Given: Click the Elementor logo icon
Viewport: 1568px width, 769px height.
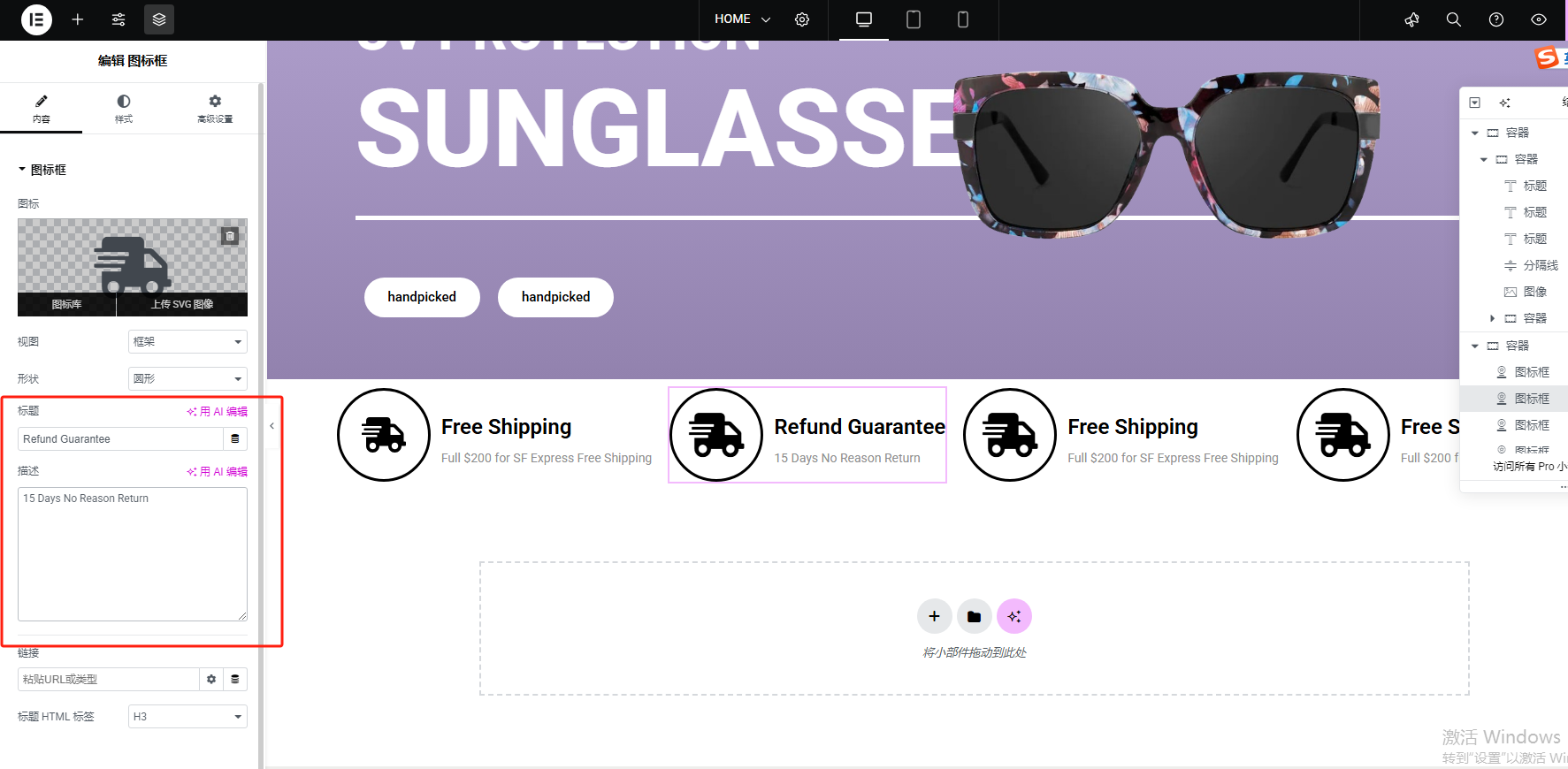Looking at the screenshot, I should click(36, 19).
